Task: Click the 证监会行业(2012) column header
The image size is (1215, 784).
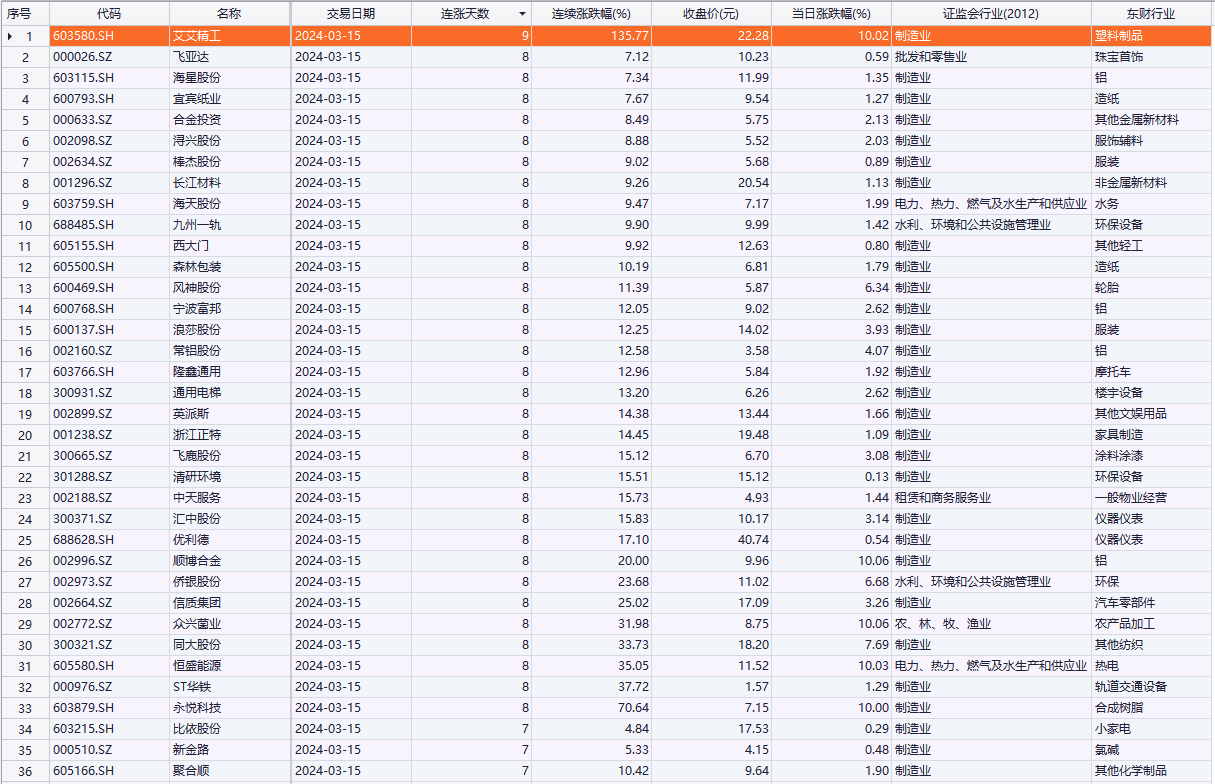Action: pos(990,14)
